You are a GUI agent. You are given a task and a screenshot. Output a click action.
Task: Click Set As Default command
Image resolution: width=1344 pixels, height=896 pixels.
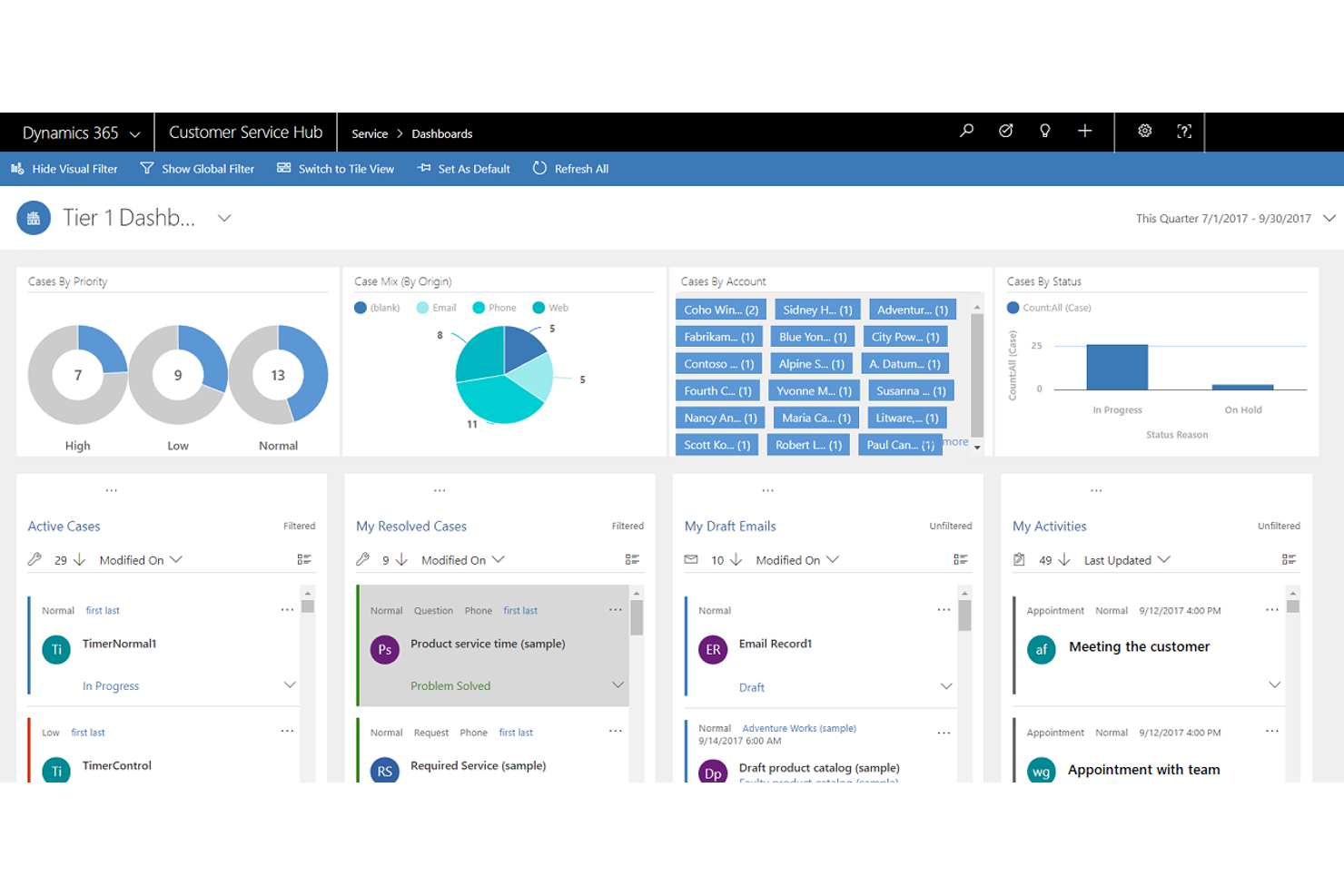(x=464, y=169)
